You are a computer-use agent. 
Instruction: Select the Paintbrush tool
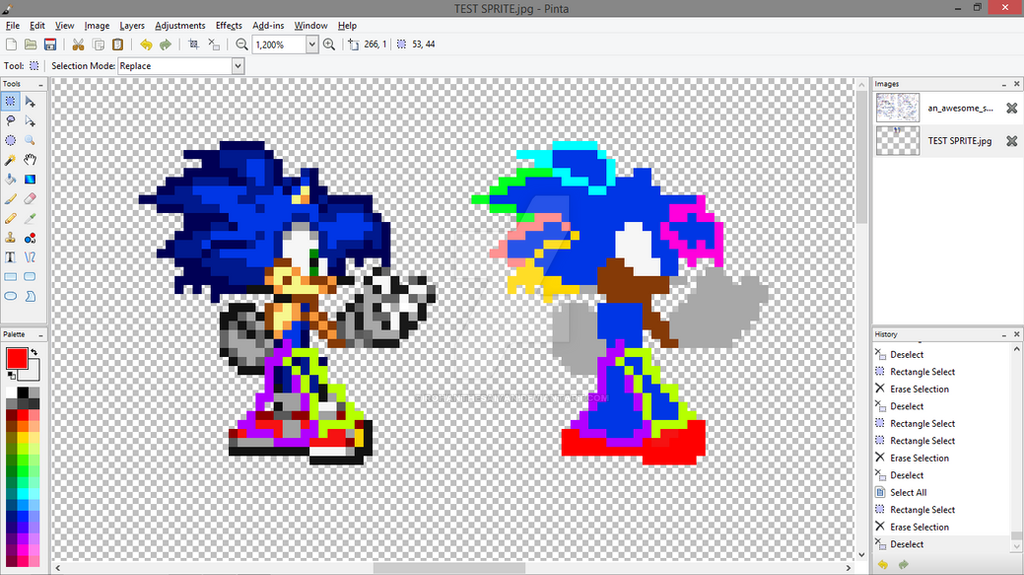[x=10, y=199]
